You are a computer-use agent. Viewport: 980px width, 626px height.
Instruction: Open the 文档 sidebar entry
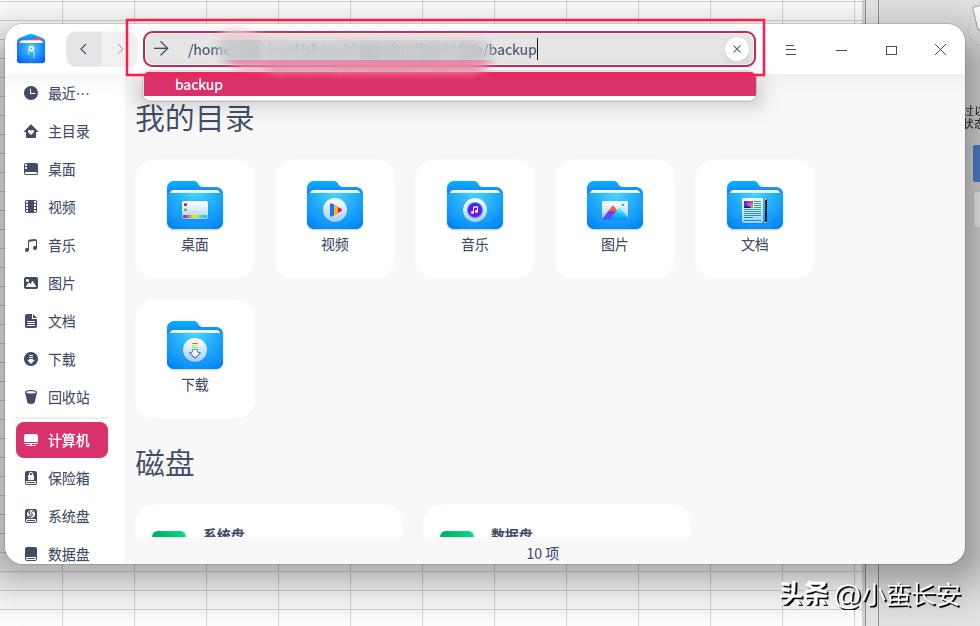click(62, 321)
